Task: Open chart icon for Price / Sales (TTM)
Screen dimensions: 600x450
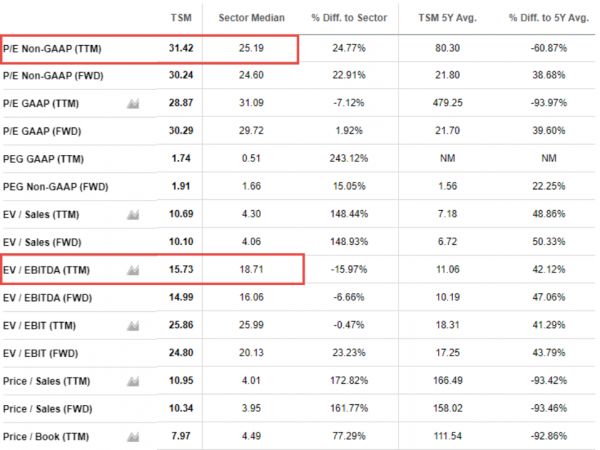Action: click(133, 383)
